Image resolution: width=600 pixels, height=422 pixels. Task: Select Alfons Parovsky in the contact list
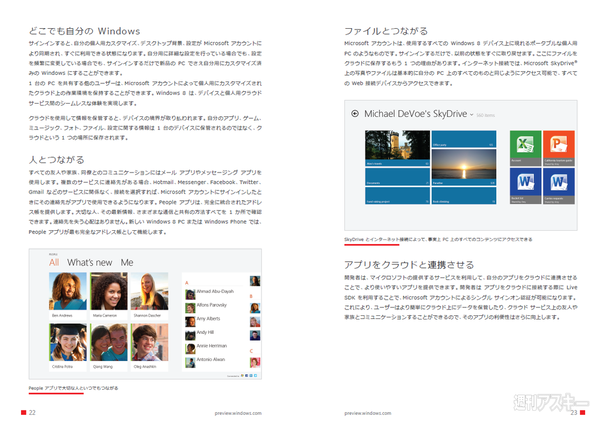[206, 307]
